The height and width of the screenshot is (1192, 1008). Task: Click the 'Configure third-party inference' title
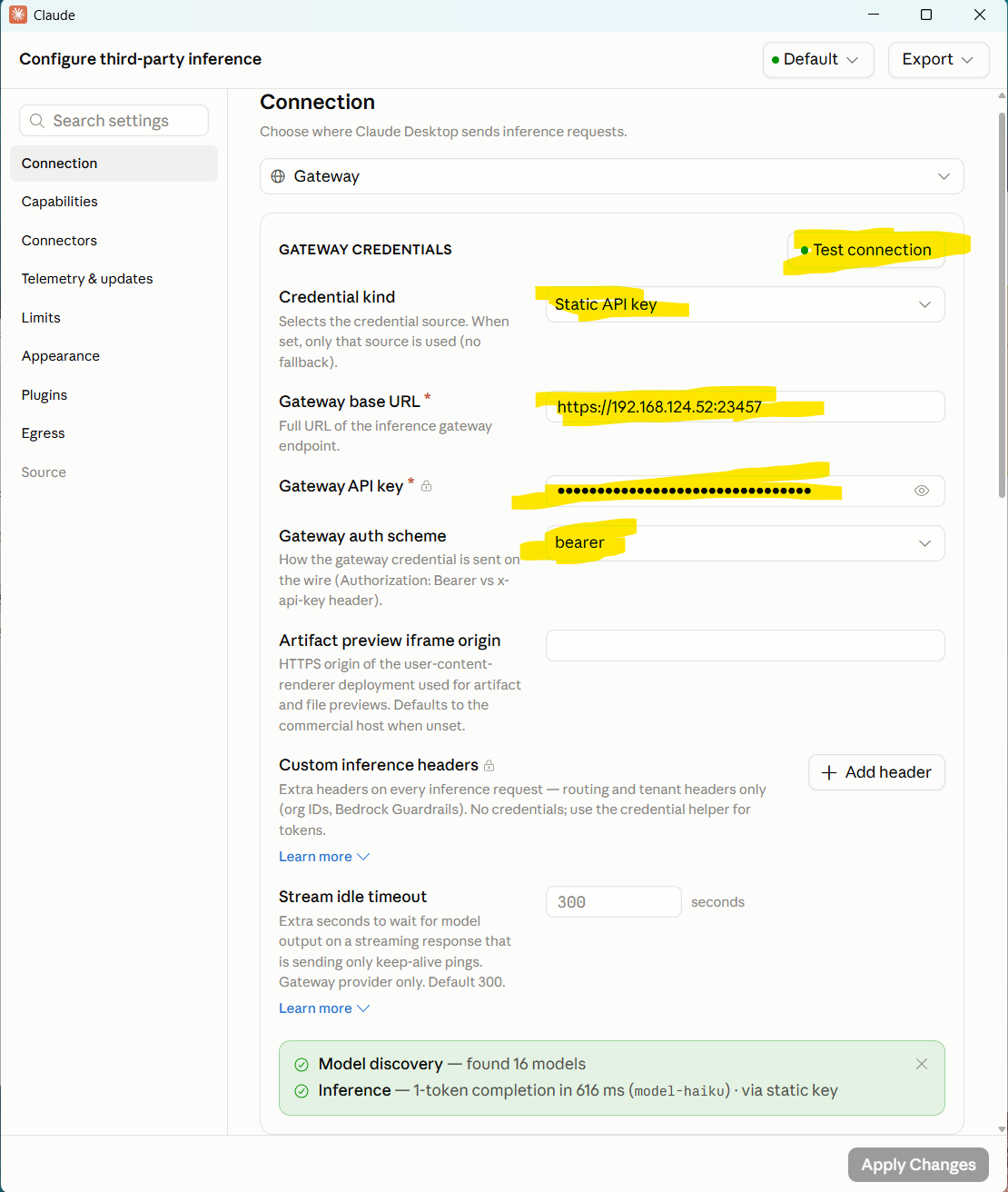point(140,59)
